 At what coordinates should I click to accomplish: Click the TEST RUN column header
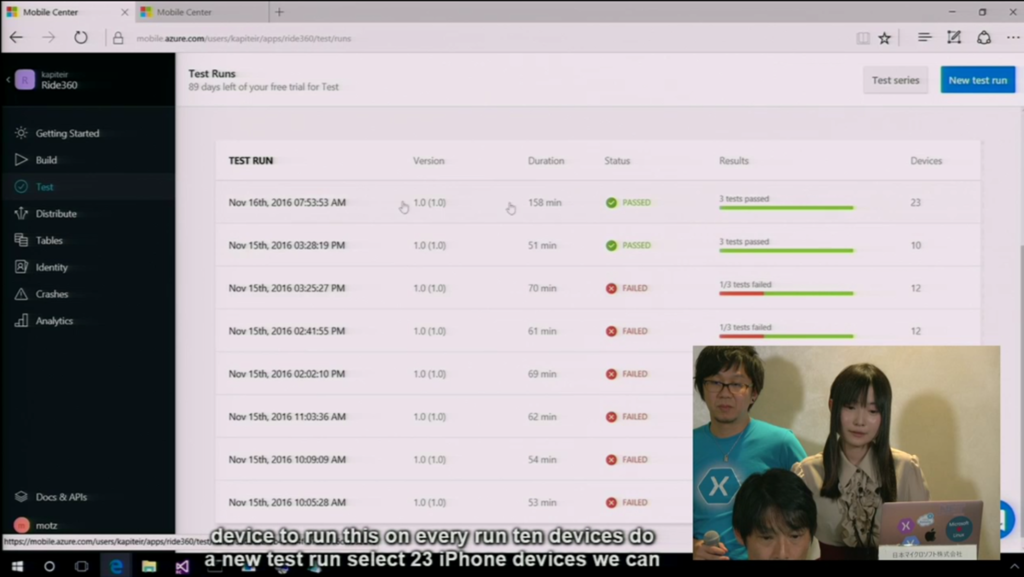tap(251, 161)
